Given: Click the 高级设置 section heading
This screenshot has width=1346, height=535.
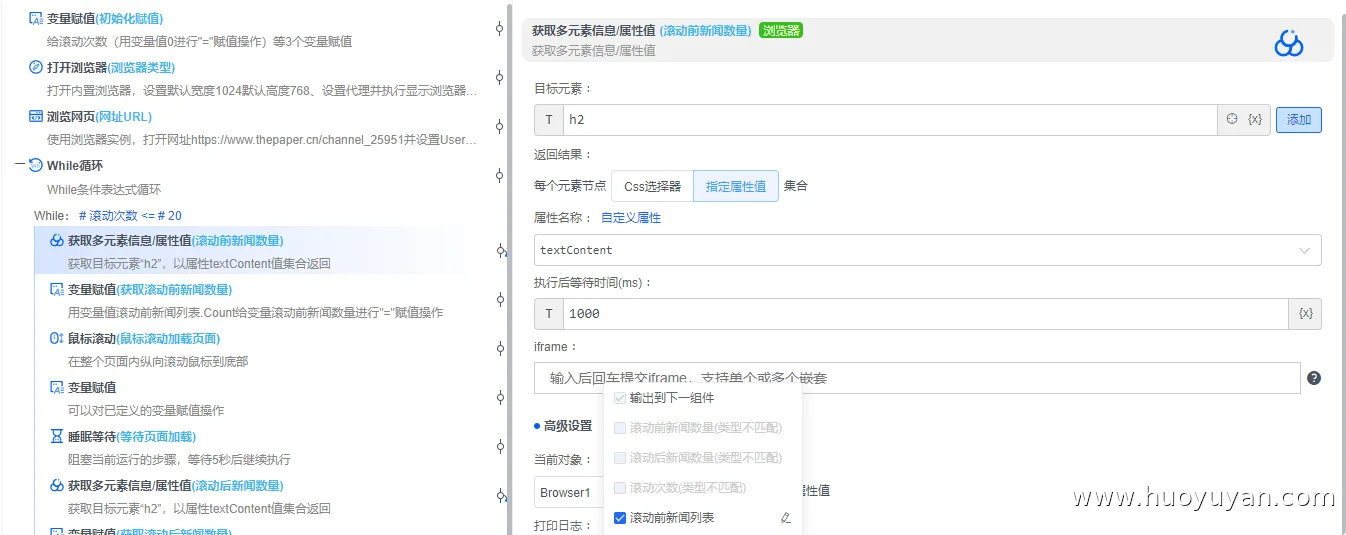Looking at the screenshot, I should 567,426.
